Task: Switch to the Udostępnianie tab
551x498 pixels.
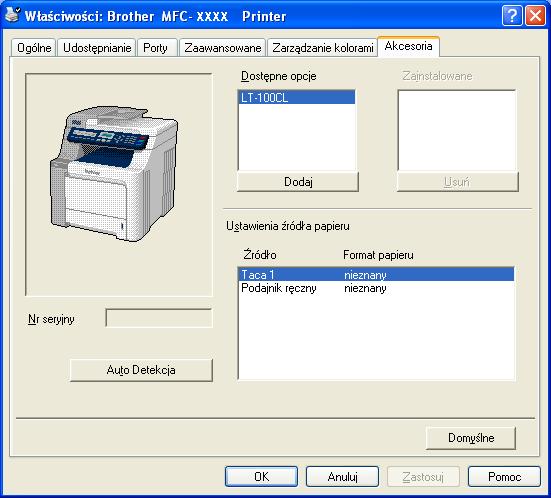Action: click(97, 47)
